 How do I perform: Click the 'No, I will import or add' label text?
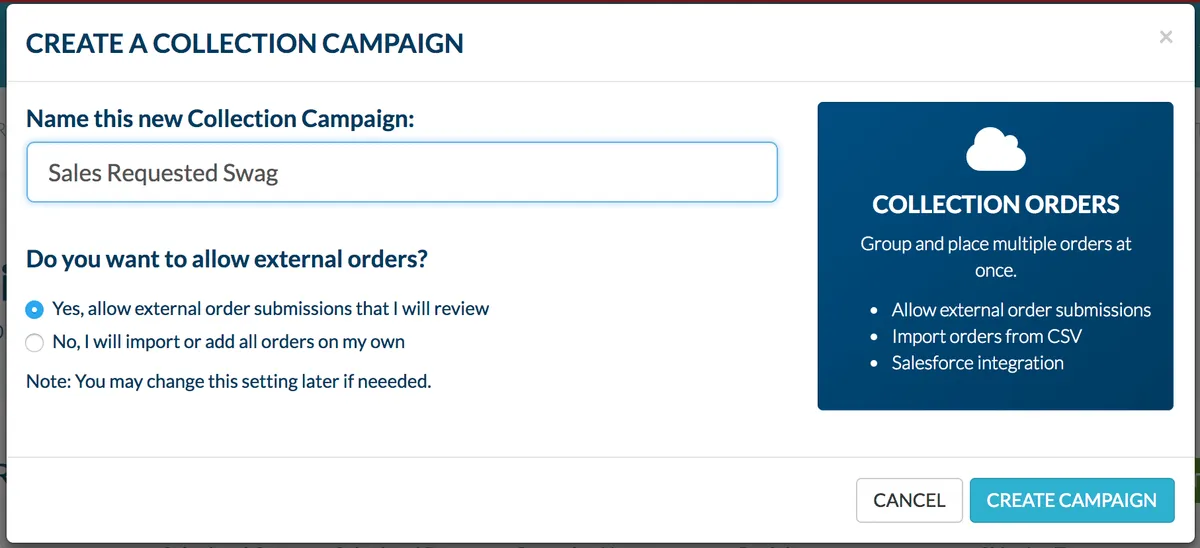[228, 342]
